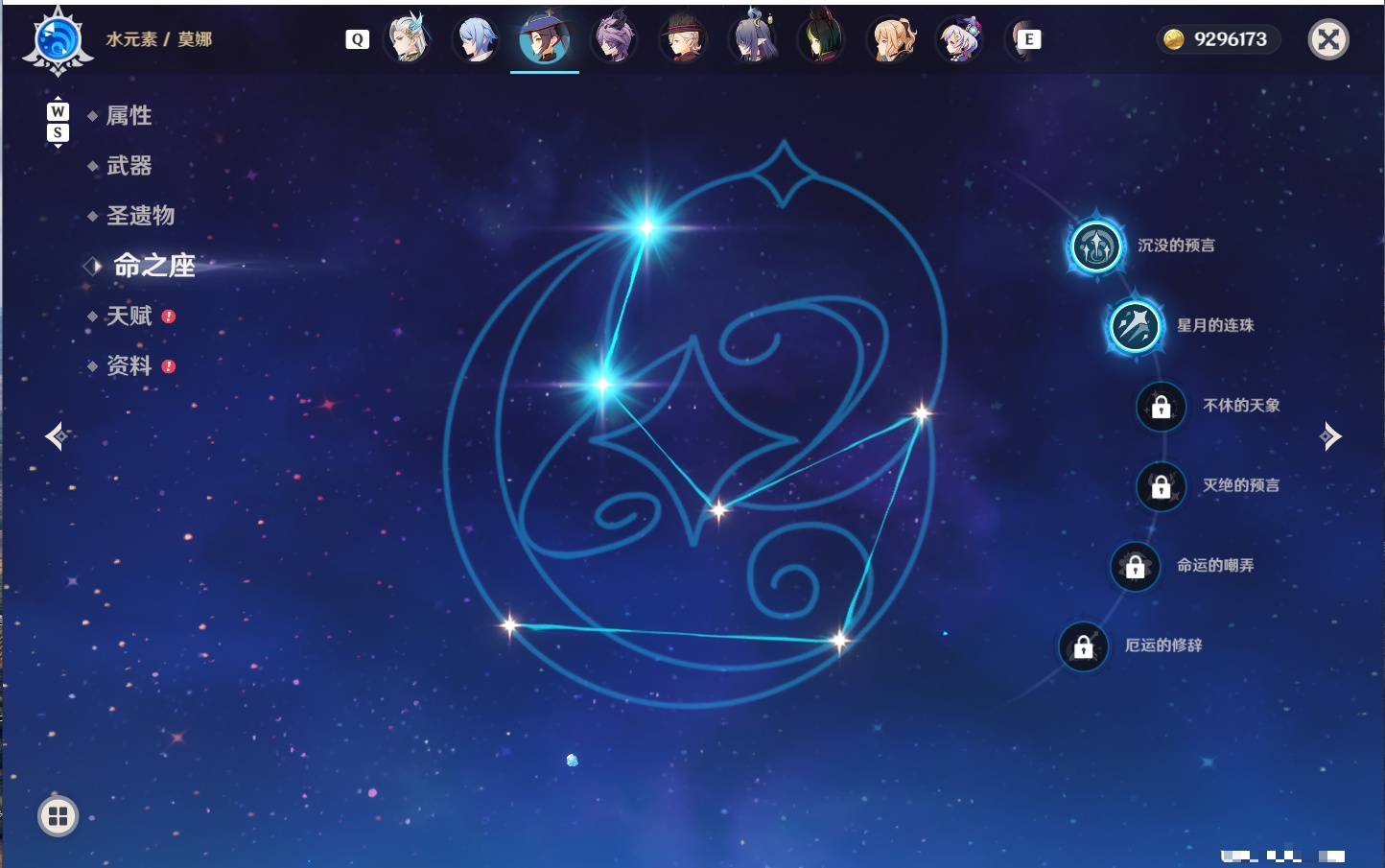Close the character screen with the X

point(1328,39)
